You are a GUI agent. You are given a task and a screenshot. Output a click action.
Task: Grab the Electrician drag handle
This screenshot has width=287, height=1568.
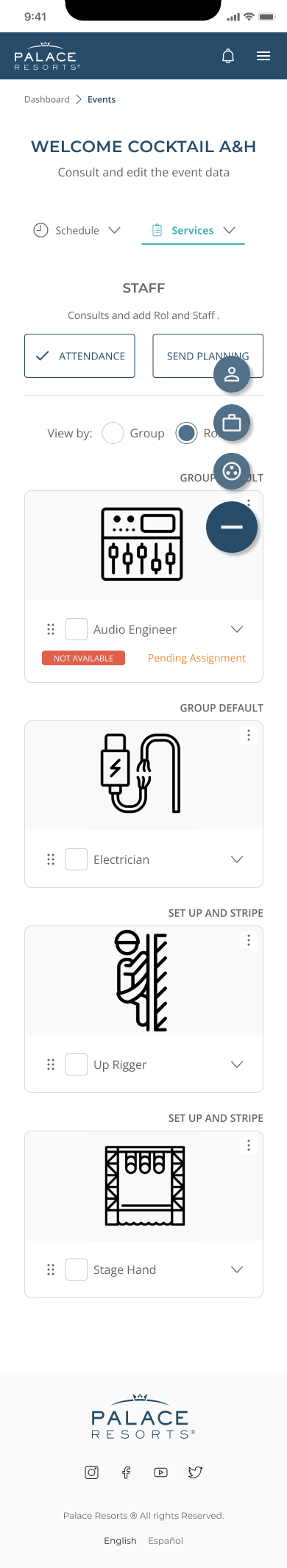(x=51, y=859)
